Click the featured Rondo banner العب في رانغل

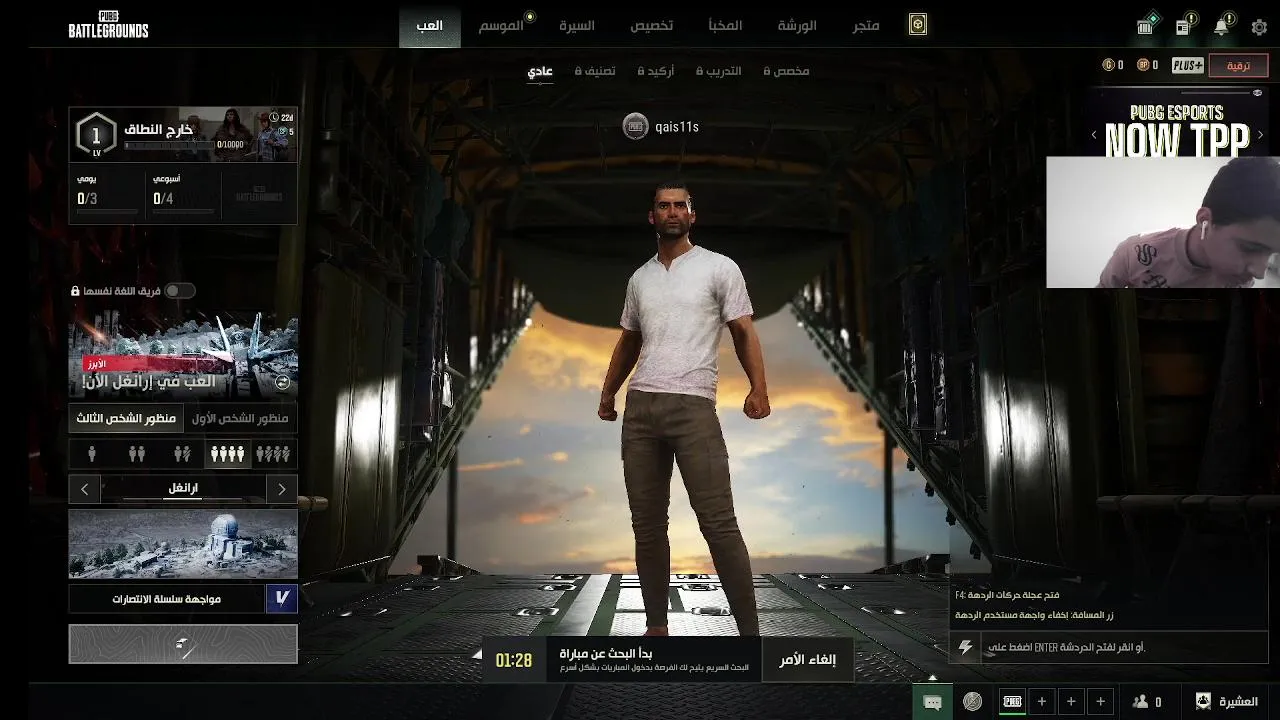(183, 355)
